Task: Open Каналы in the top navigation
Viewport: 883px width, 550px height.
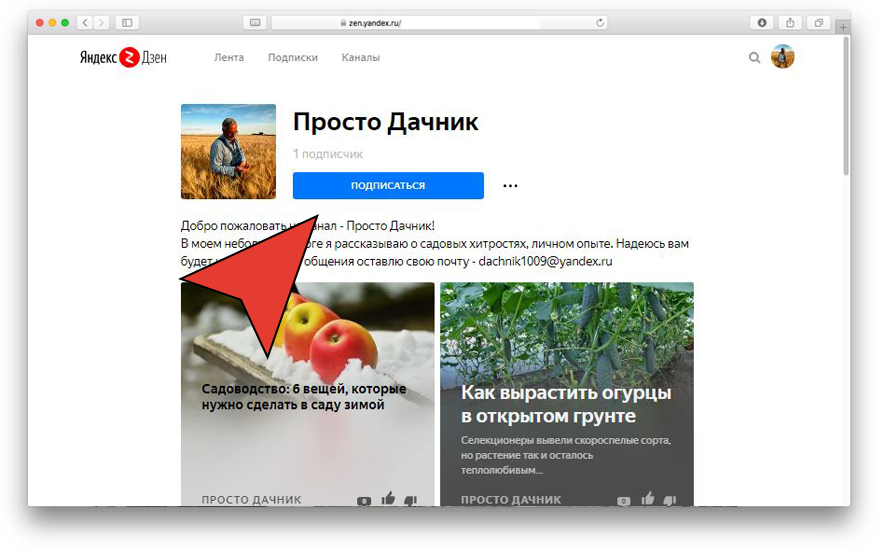Action: (360, 57)
